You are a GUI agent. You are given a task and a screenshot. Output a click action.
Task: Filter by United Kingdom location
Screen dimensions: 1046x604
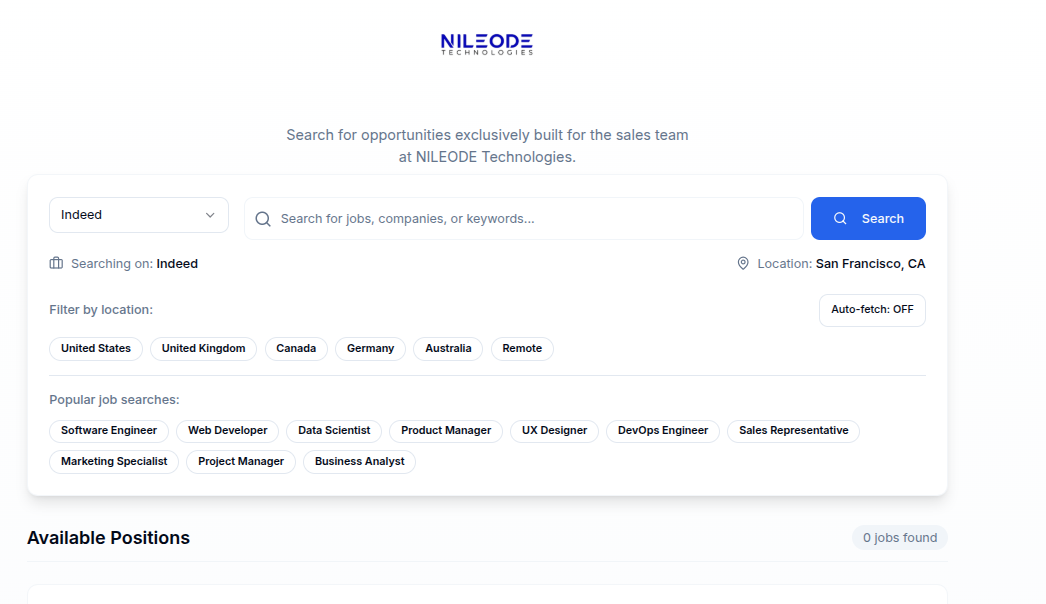[203, 348]
